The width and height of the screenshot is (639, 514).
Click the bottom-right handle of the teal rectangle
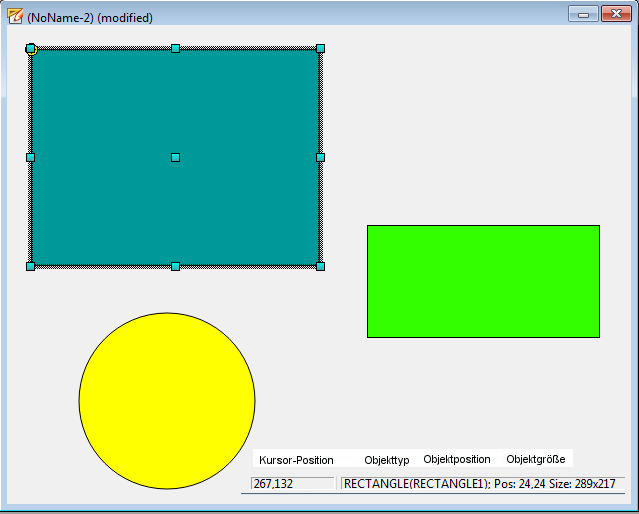[x=320, y=266]
